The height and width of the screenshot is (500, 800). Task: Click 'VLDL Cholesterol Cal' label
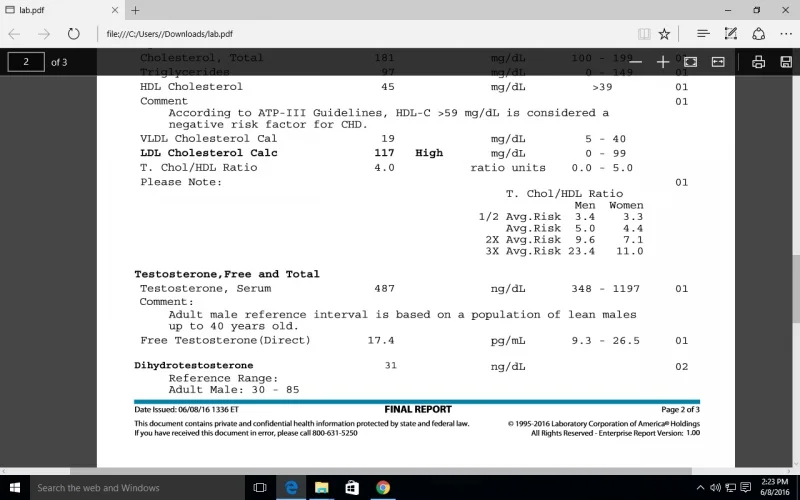(209, 138)
